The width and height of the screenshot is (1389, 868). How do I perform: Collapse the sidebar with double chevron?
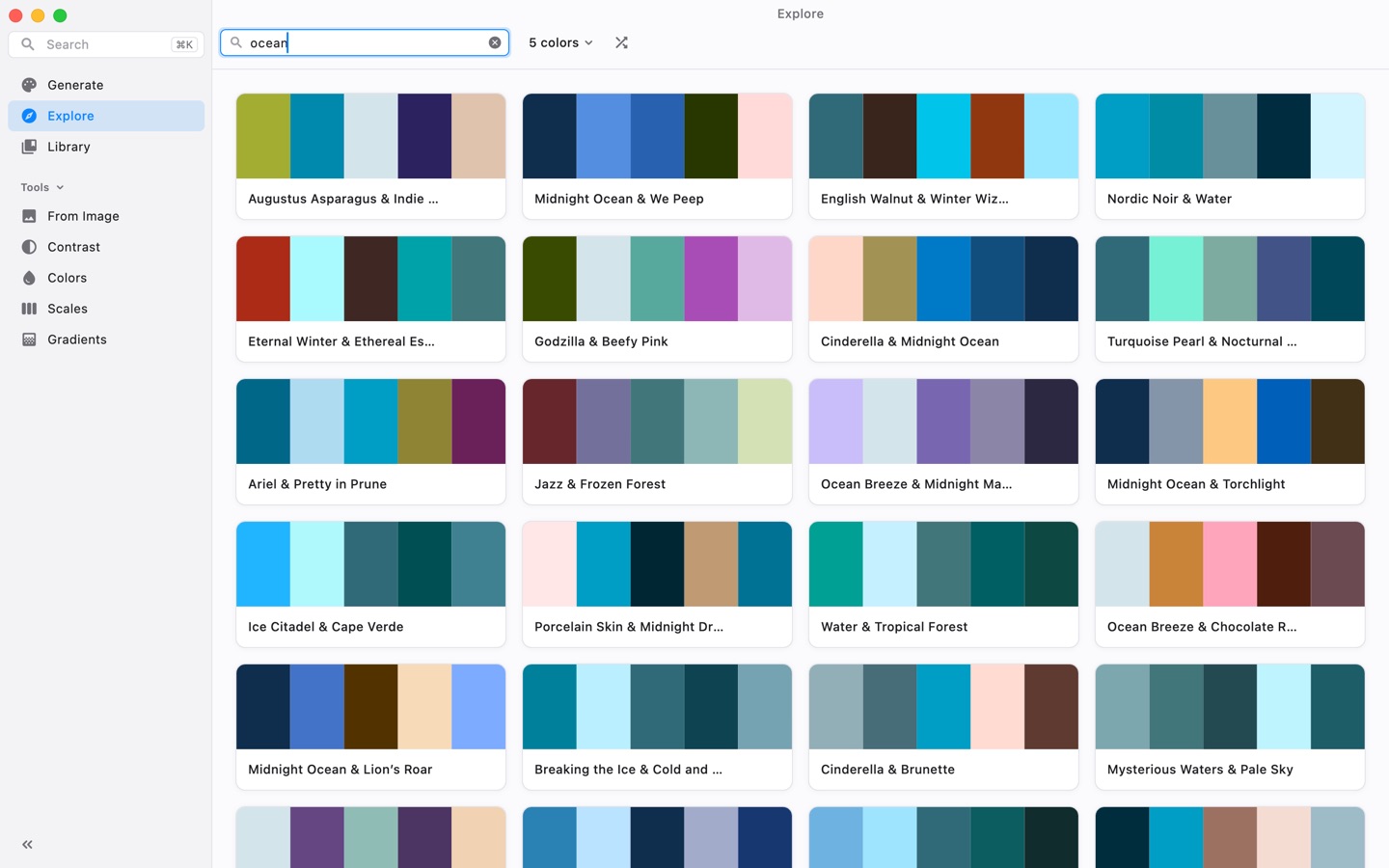[27, 845]
